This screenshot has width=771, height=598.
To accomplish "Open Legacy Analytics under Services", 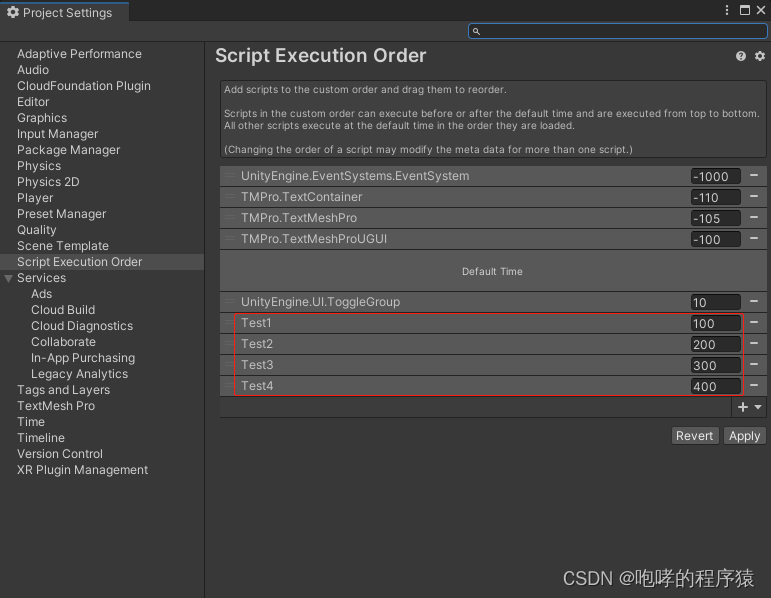I will click(80, 374).
